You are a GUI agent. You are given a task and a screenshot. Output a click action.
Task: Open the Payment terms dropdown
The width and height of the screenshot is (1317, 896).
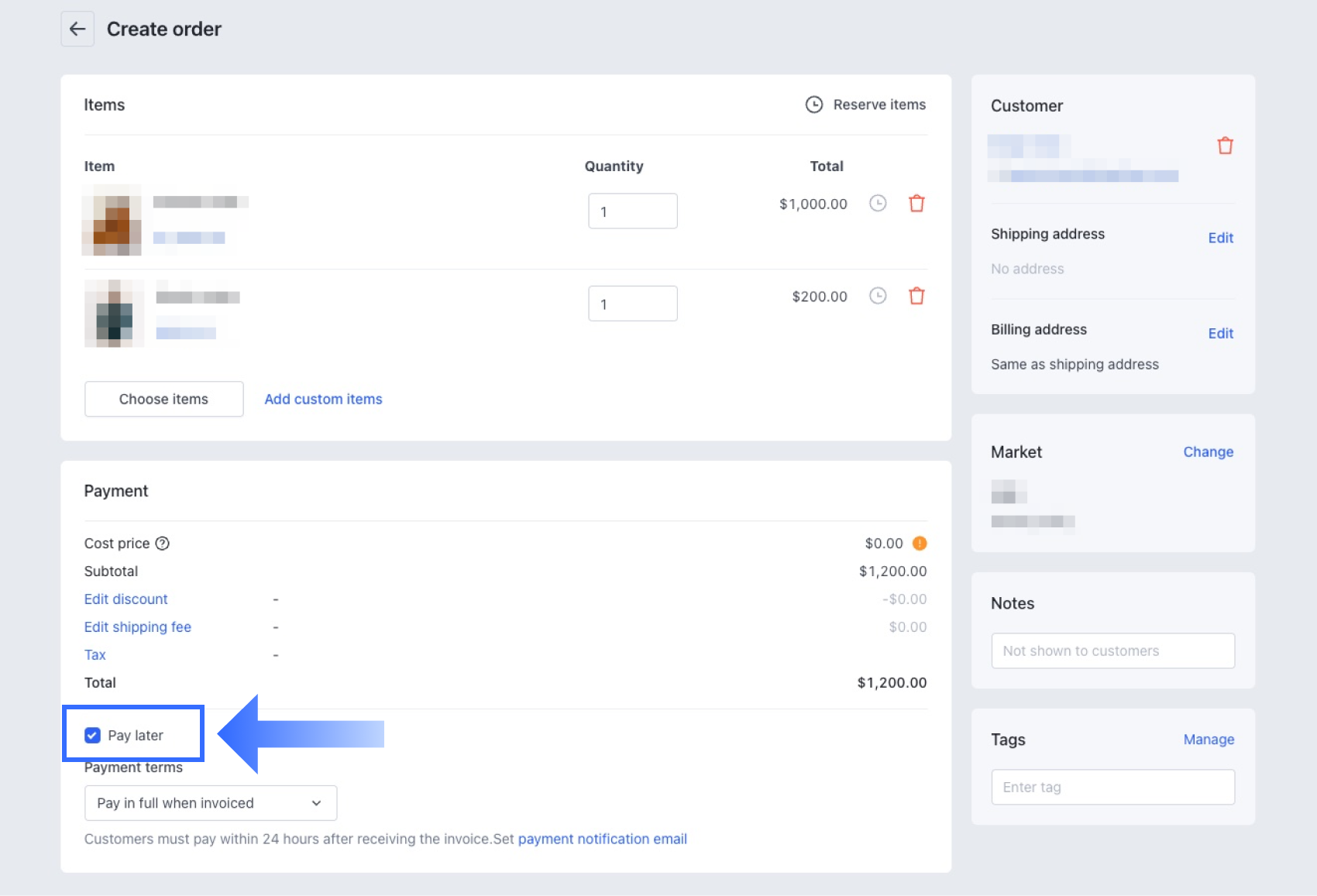point(210,803)
